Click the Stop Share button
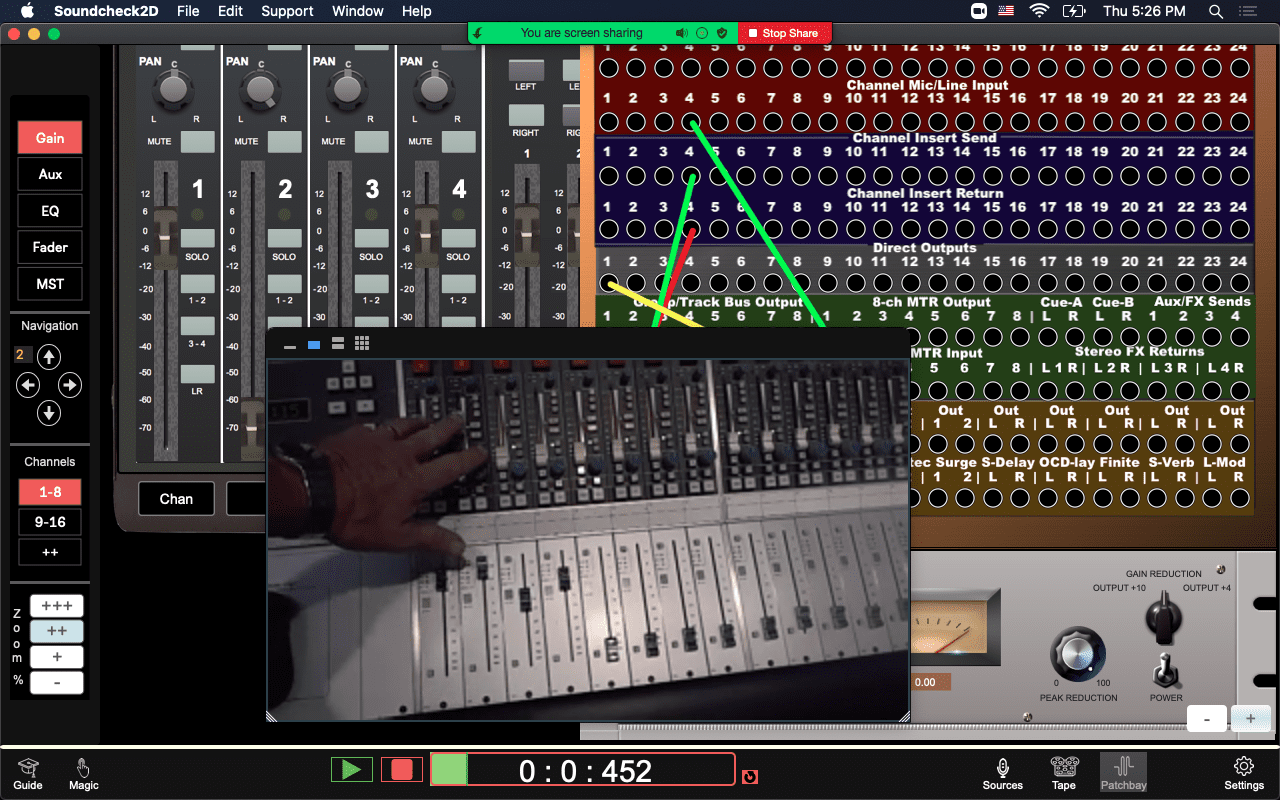1280x800 pixels. (785, 33)
